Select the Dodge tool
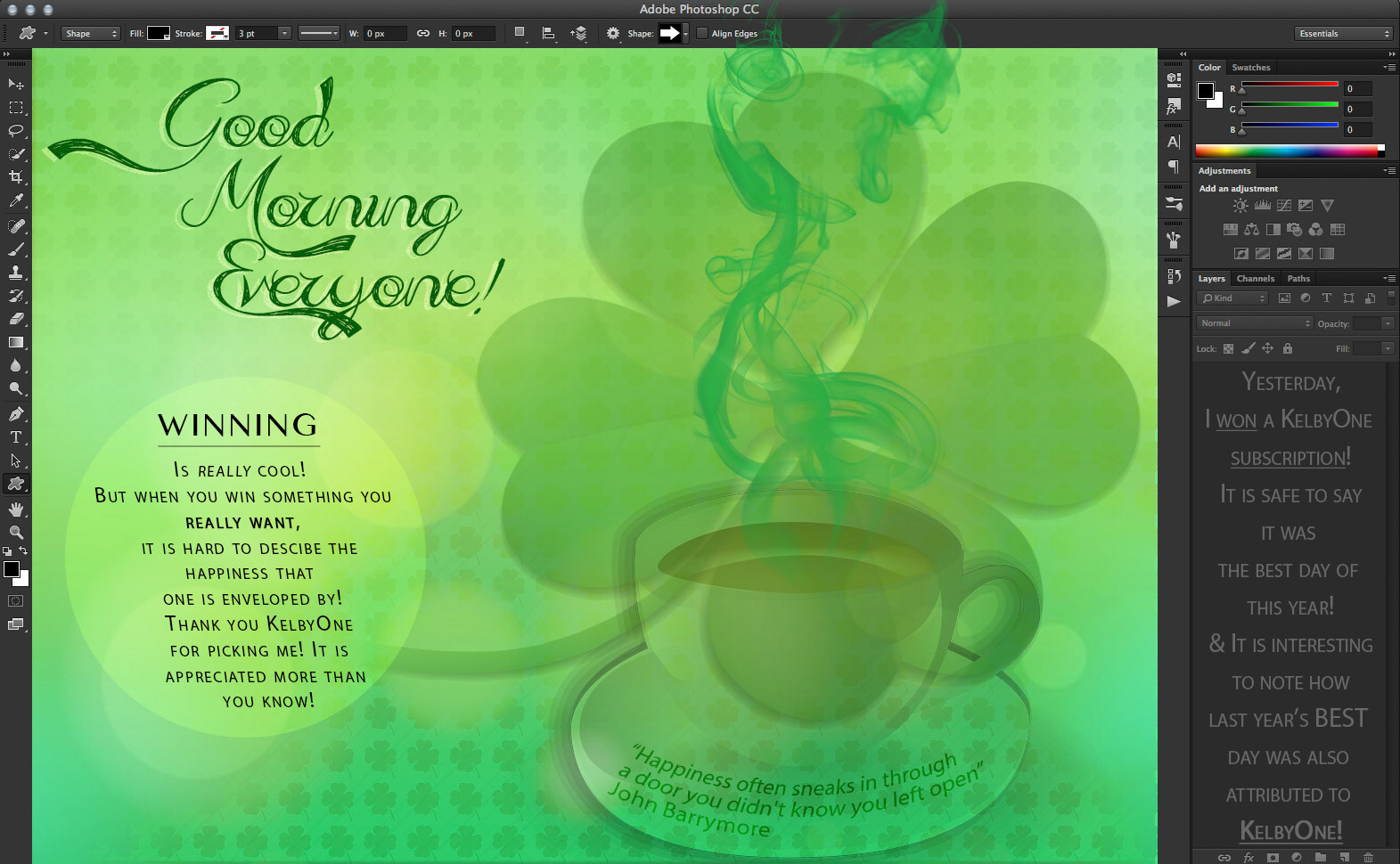 coord(16,388)
